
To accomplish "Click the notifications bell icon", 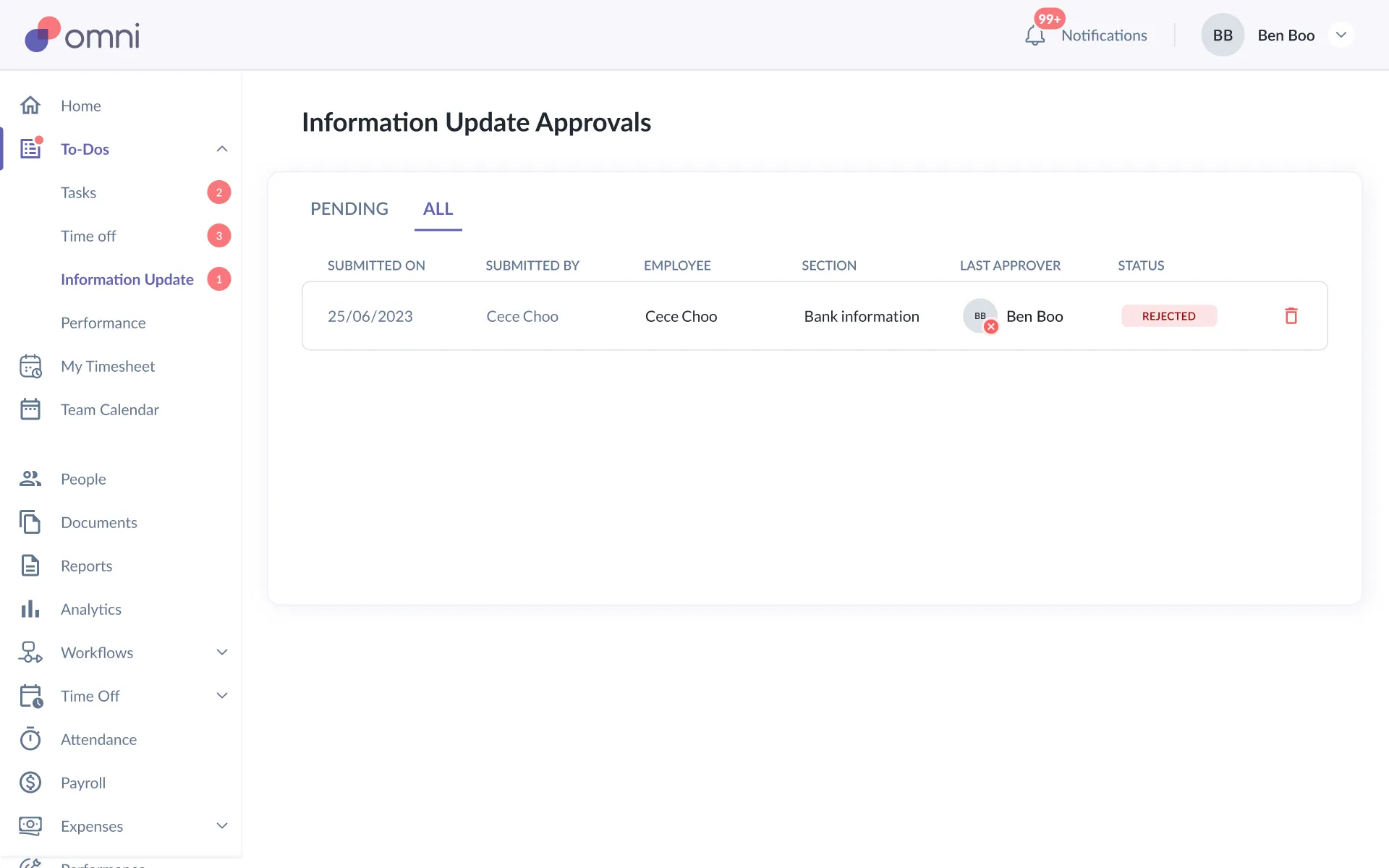I will (x=1035, y=35).
